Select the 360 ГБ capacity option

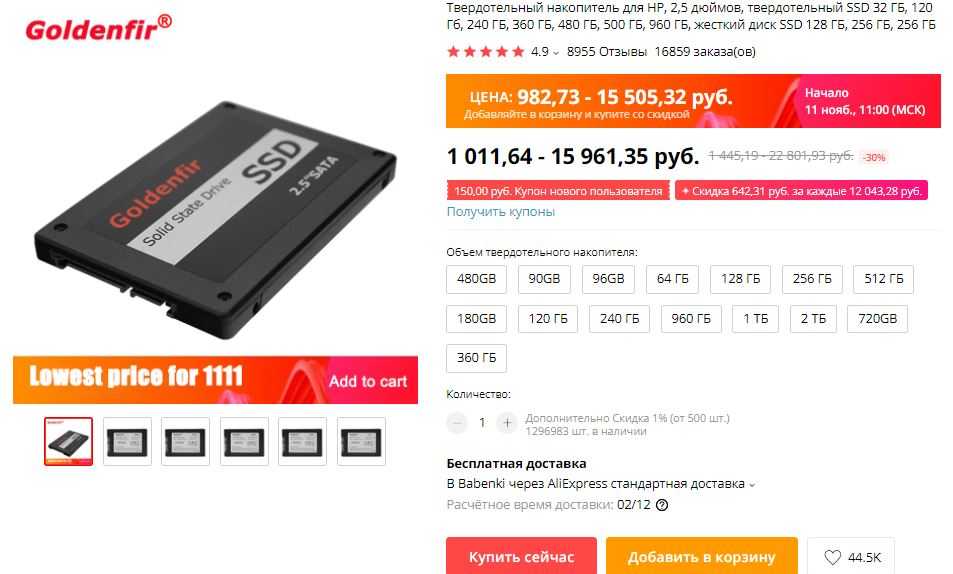(x=476, y=358)
